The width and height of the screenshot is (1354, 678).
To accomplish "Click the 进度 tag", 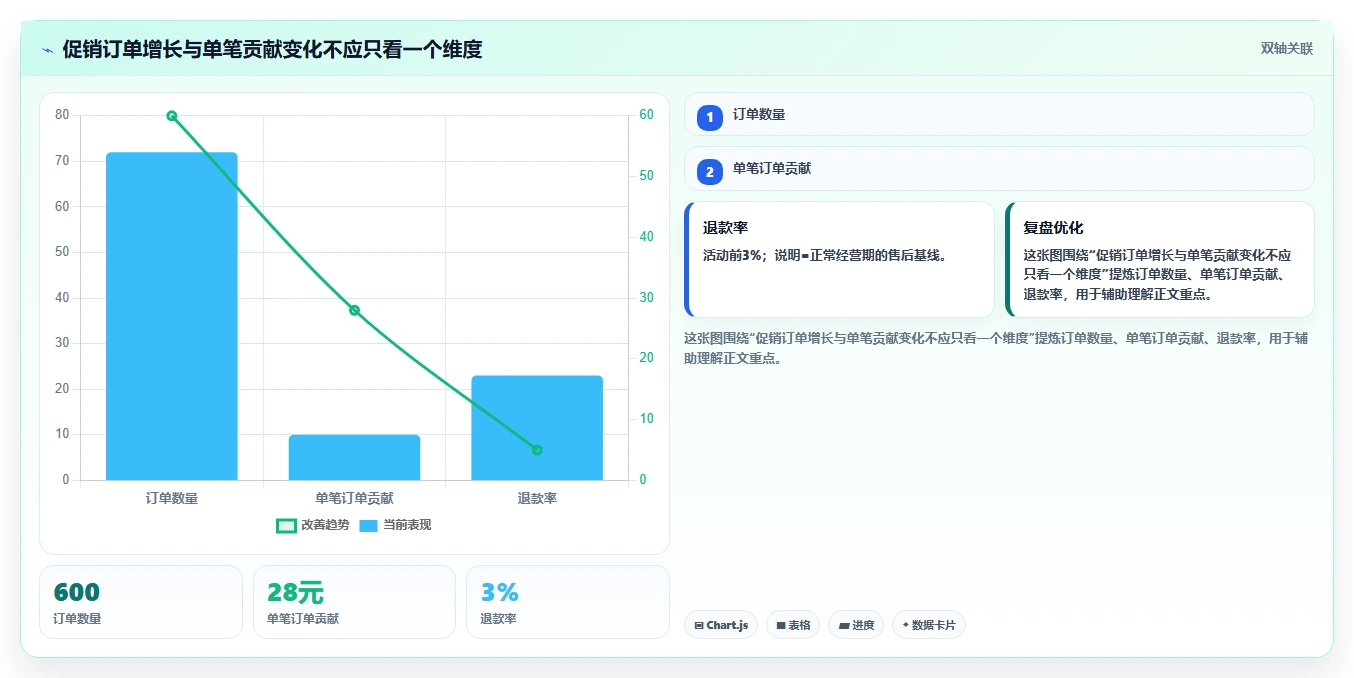I will click(x=856, y=625).
